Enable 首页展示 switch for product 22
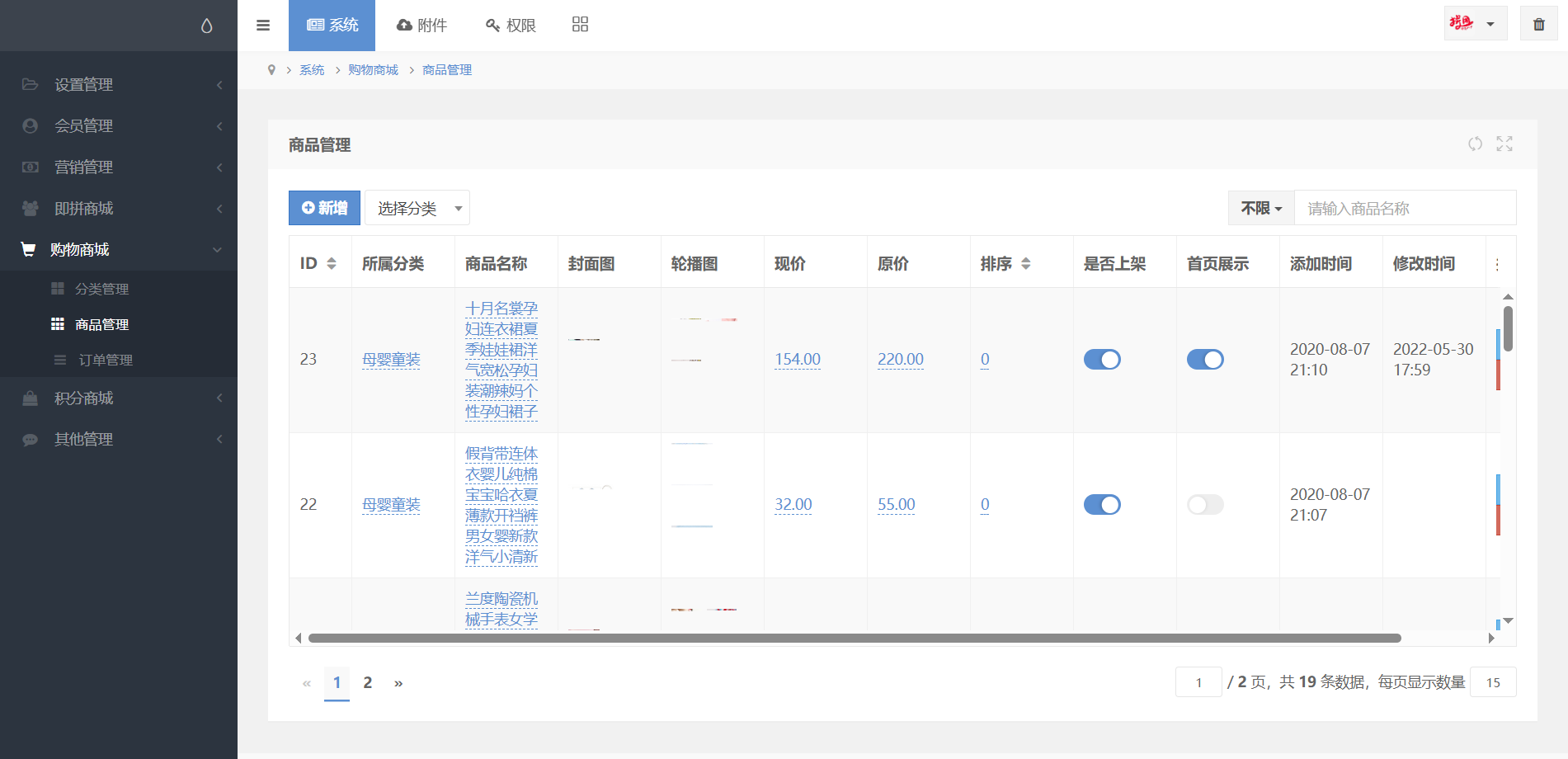This screenshot has height=759, width=1568. pyautogui.click(x=1205, y=505)
